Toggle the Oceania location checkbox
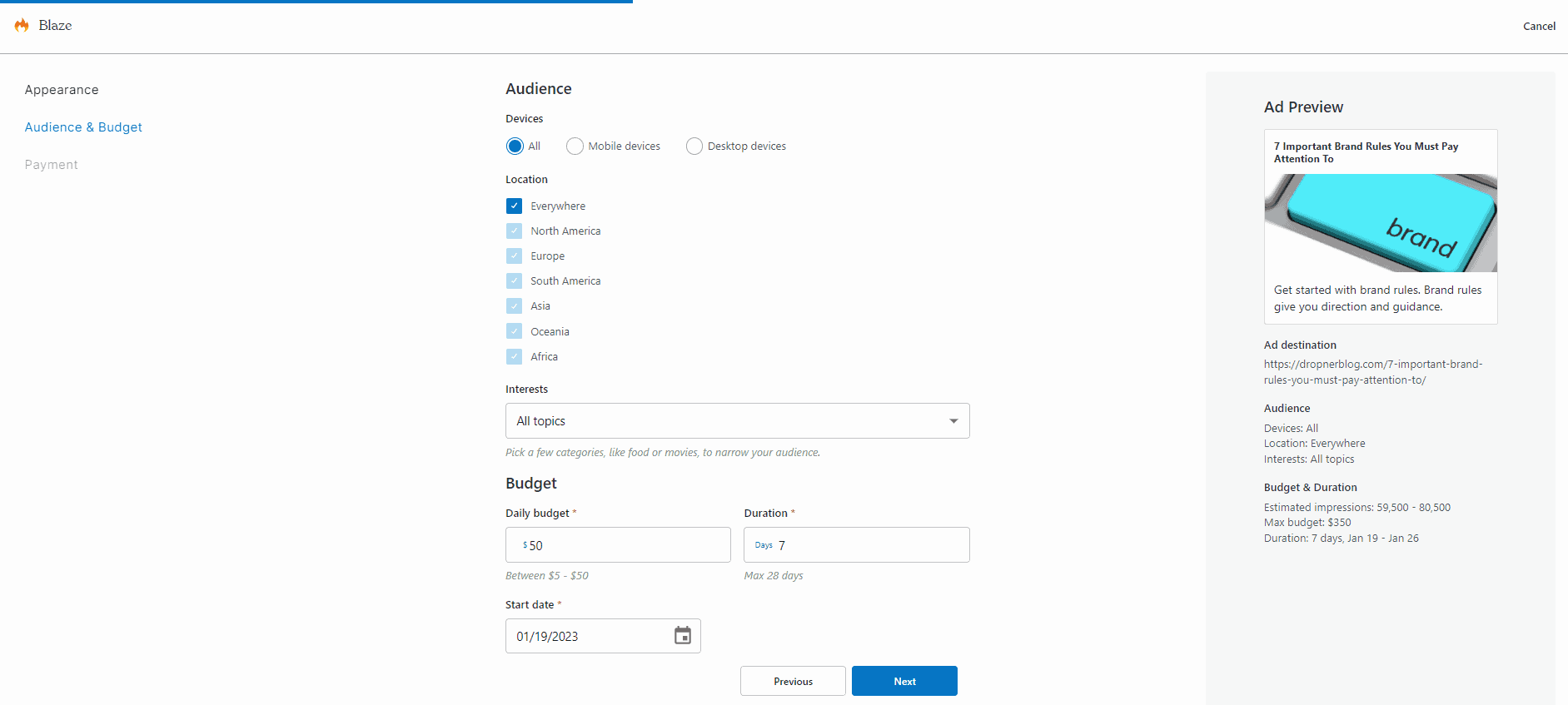Image resolution: width=1568 pixels, height=705 pixels. pyautogui.click(x=515, y=331)
